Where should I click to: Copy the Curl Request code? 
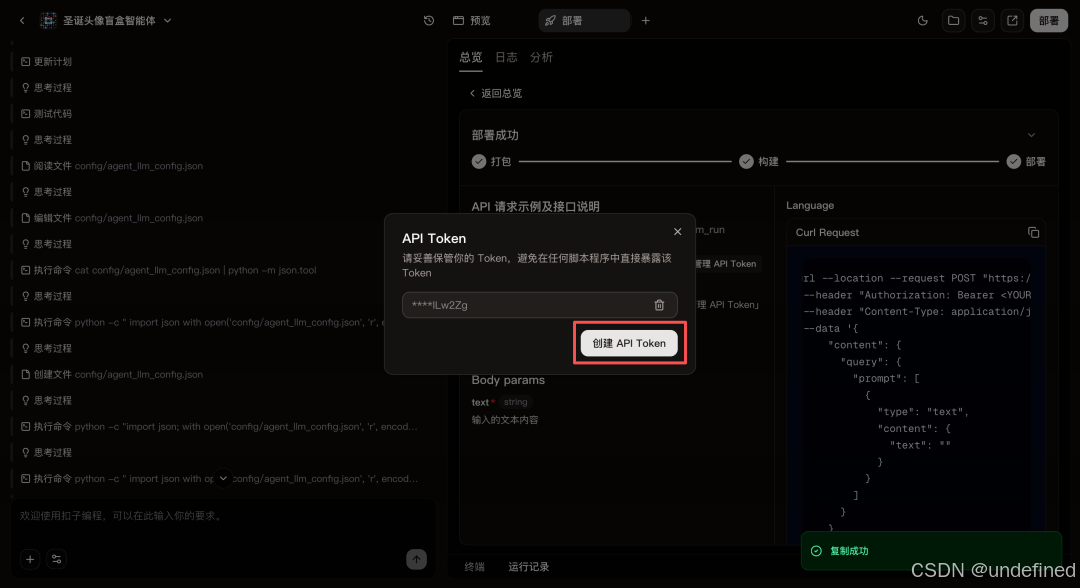[1033, 233]
